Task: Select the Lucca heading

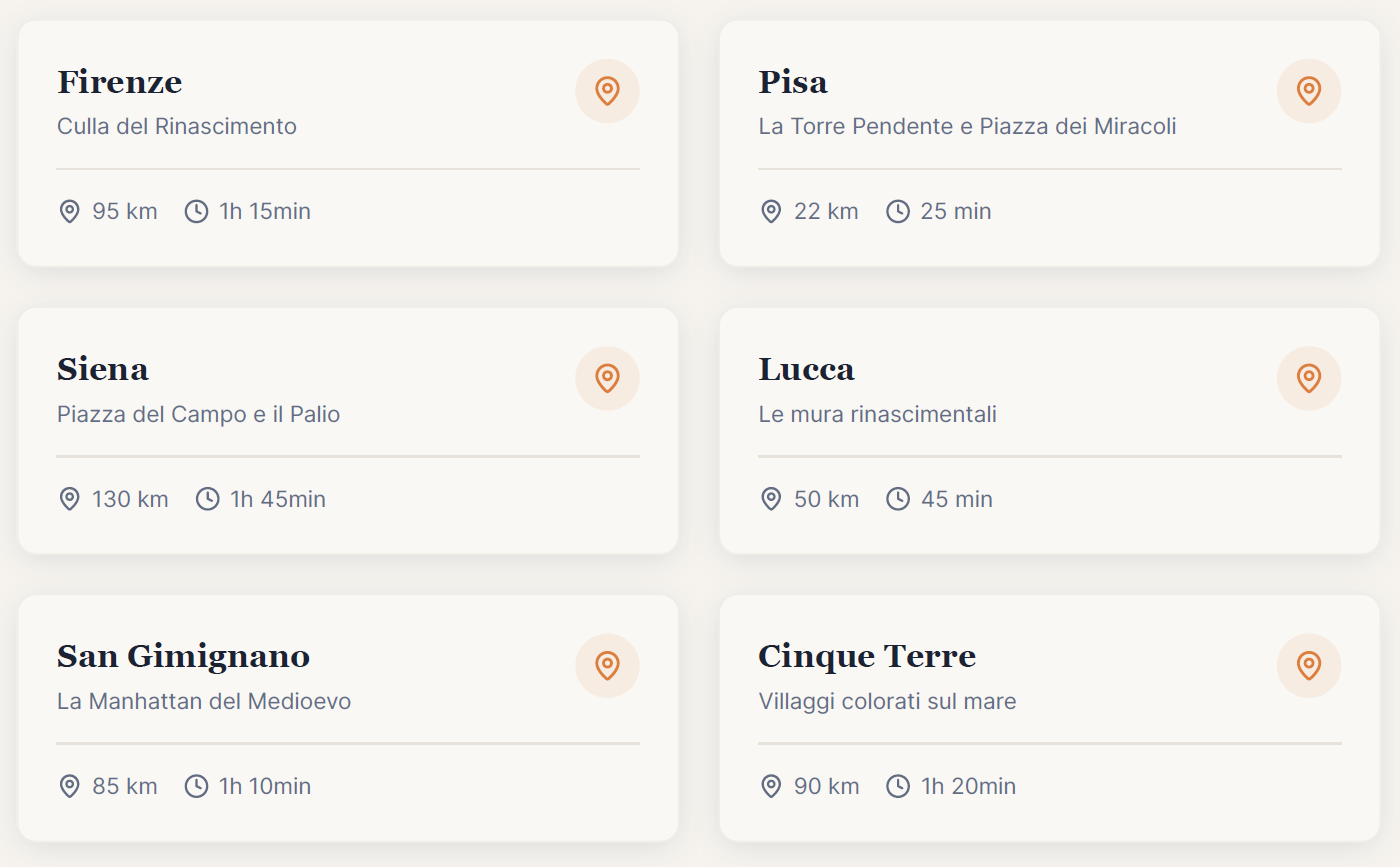Action: point(806,369)
